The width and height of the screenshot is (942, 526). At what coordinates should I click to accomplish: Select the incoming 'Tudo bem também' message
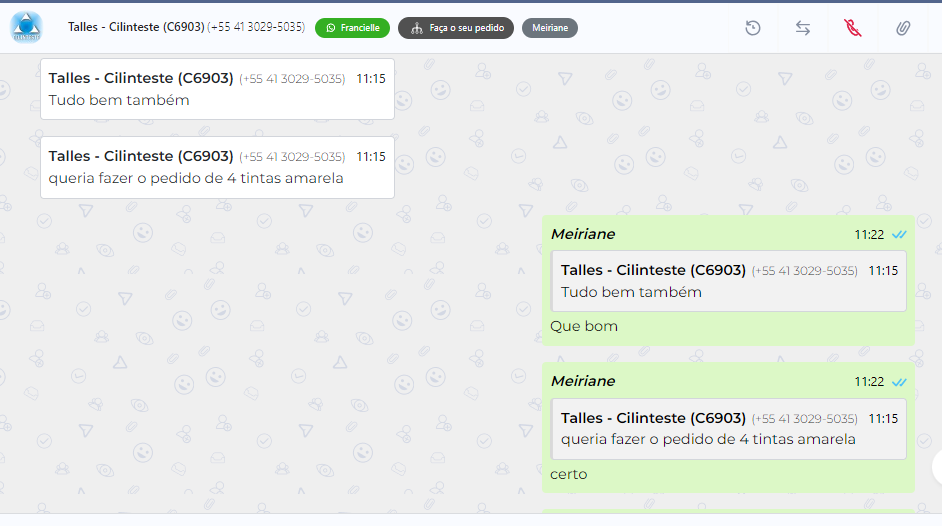point(217,89)
